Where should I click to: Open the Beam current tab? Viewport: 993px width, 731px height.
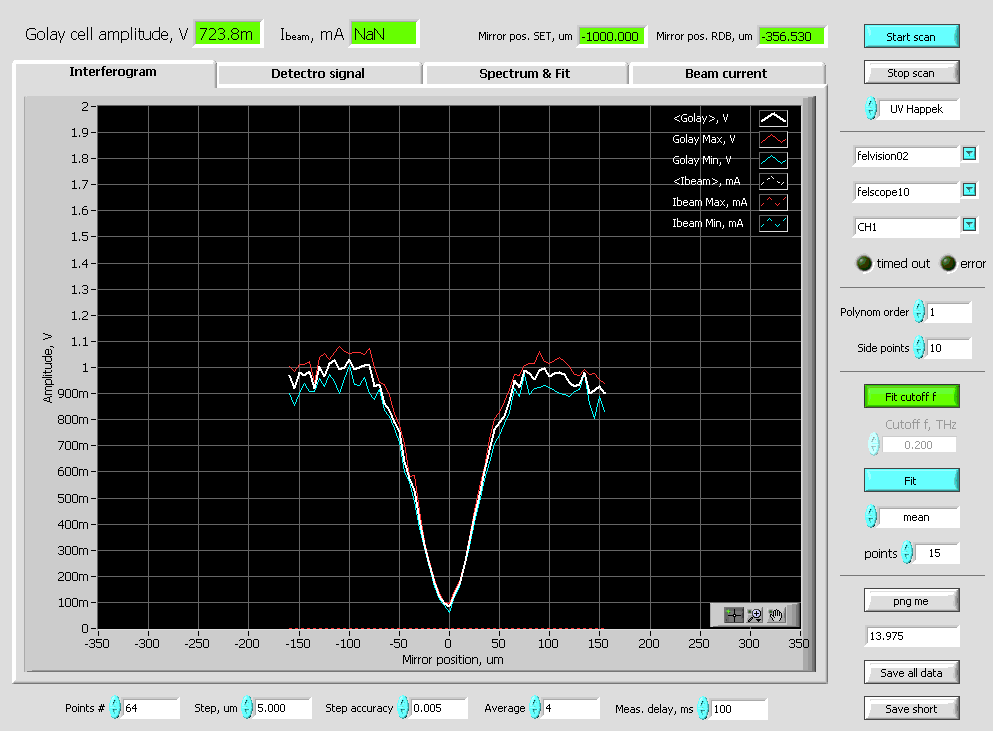pyautogui.click(x=726, y=73)
